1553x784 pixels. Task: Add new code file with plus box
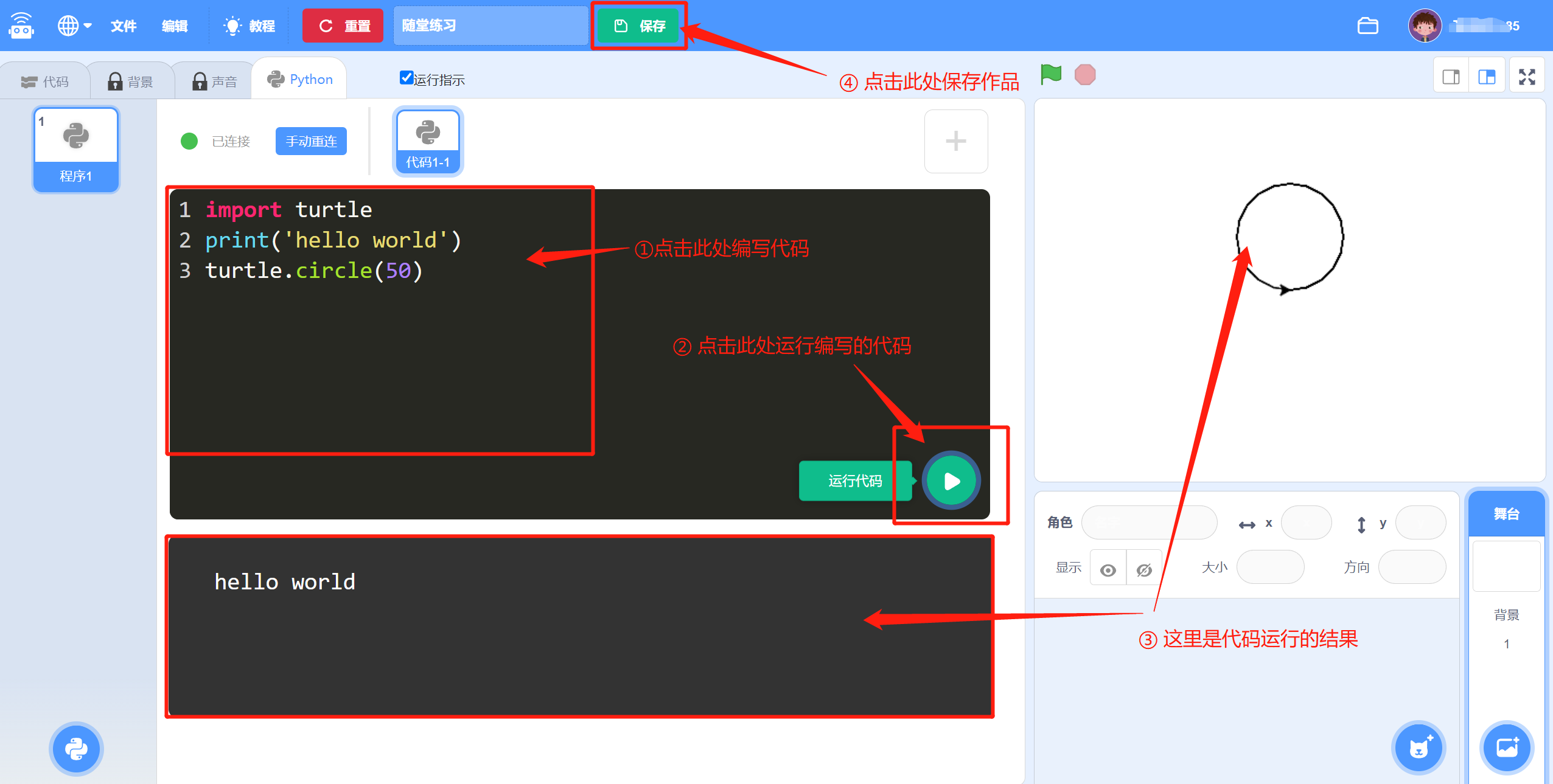[x=955, y=141]
